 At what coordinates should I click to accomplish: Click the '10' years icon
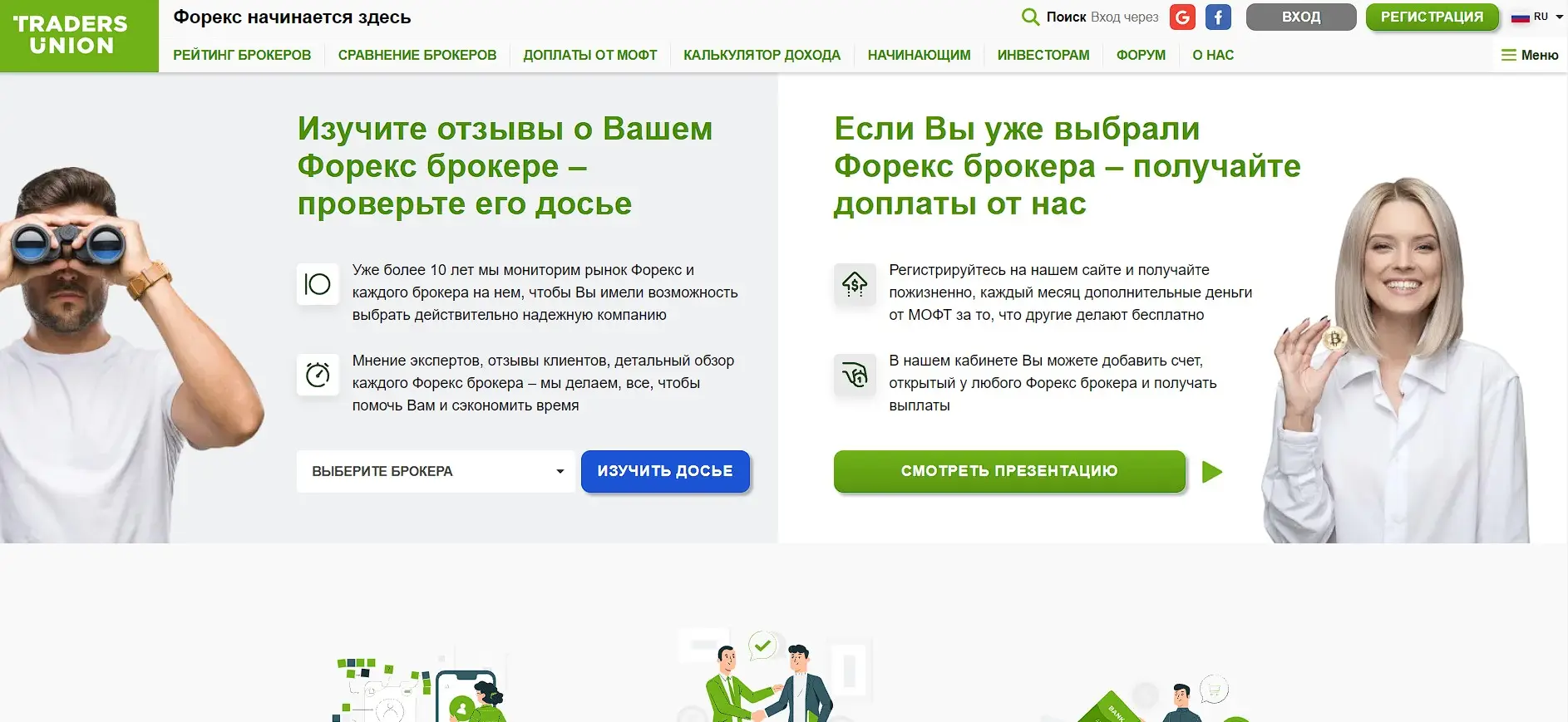pos(318,284)
